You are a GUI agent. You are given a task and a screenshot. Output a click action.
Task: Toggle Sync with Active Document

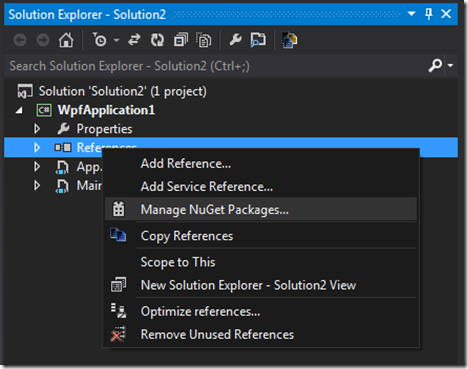[134, 40]
